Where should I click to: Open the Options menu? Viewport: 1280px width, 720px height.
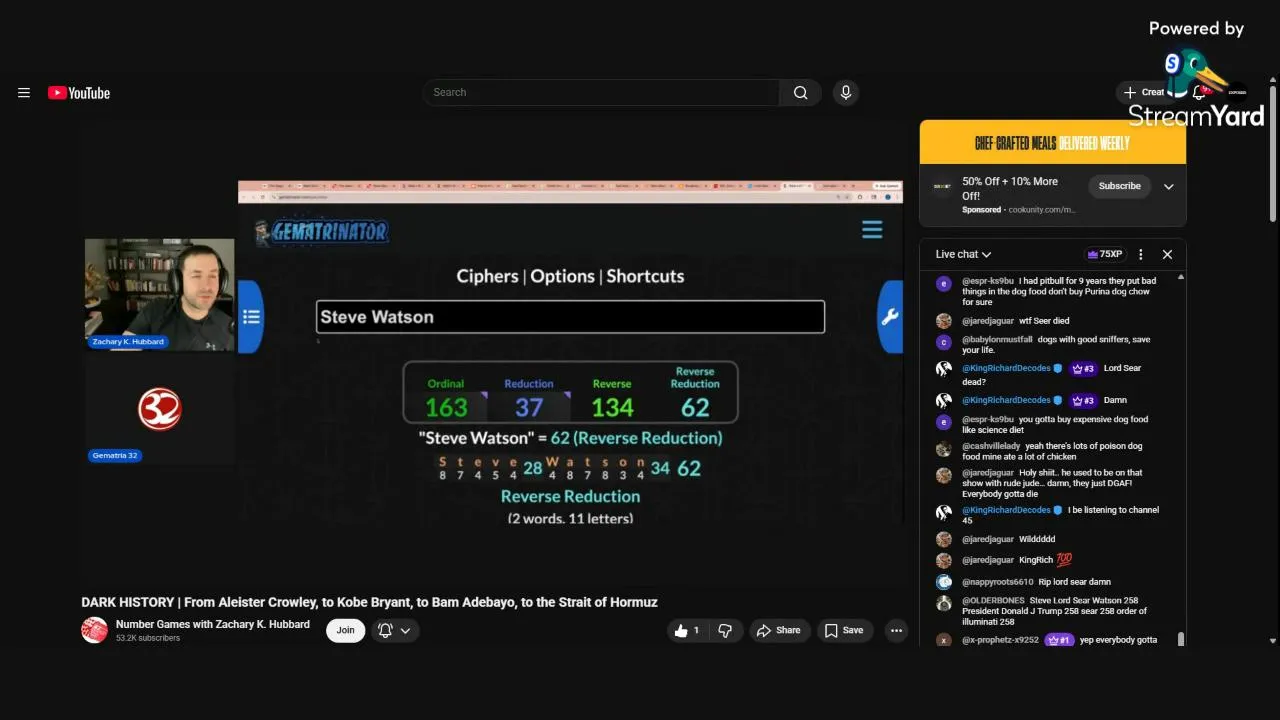pyautogui.click(x=562, y=276)
